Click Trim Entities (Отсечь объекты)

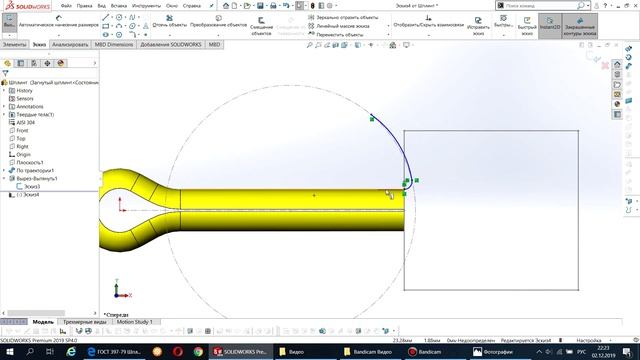[x=169, y=21]
